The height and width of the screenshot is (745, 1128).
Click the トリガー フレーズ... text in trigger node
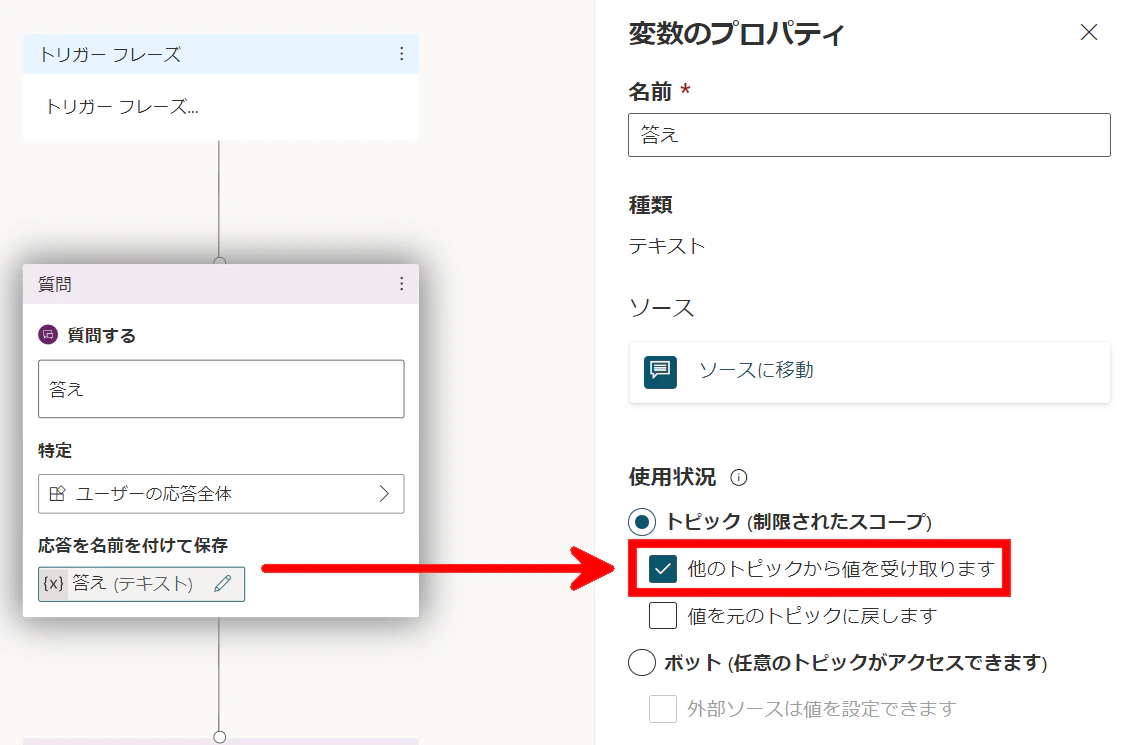[x=122, y=107]
